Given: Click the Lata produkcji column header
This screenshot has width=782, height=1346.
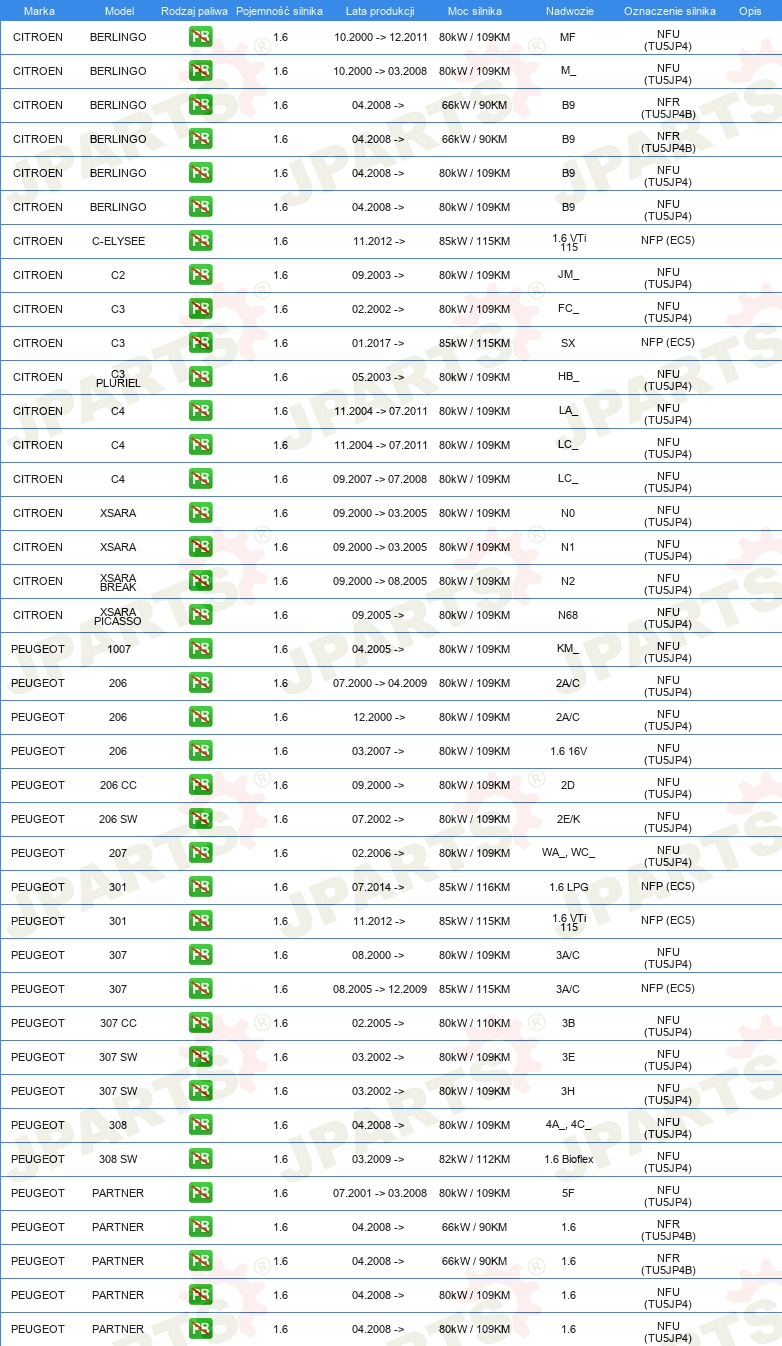Looking at the screenshot, I should (x=380, y=11).
